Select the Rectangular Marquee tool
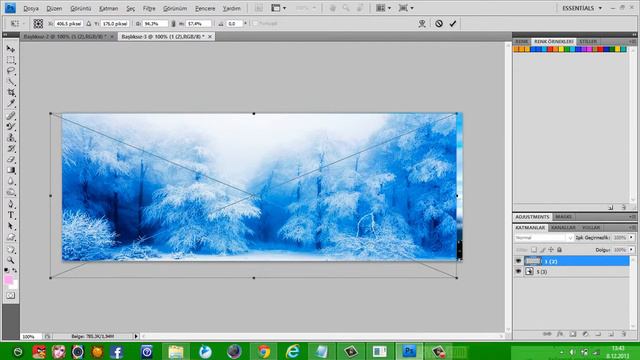 coord(11,60)
